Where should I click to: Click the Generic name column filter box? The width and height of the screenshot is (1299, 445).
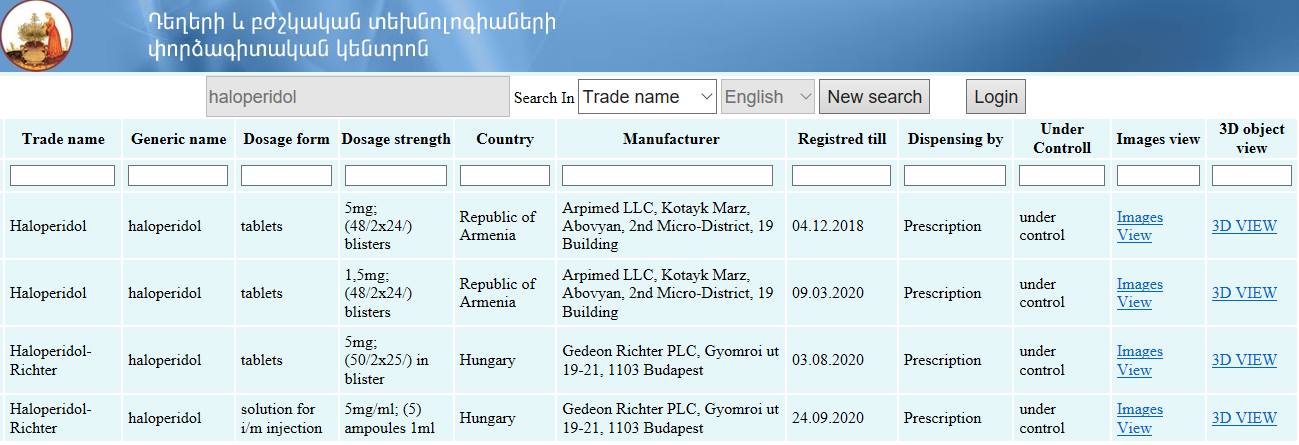pos(178,176)
